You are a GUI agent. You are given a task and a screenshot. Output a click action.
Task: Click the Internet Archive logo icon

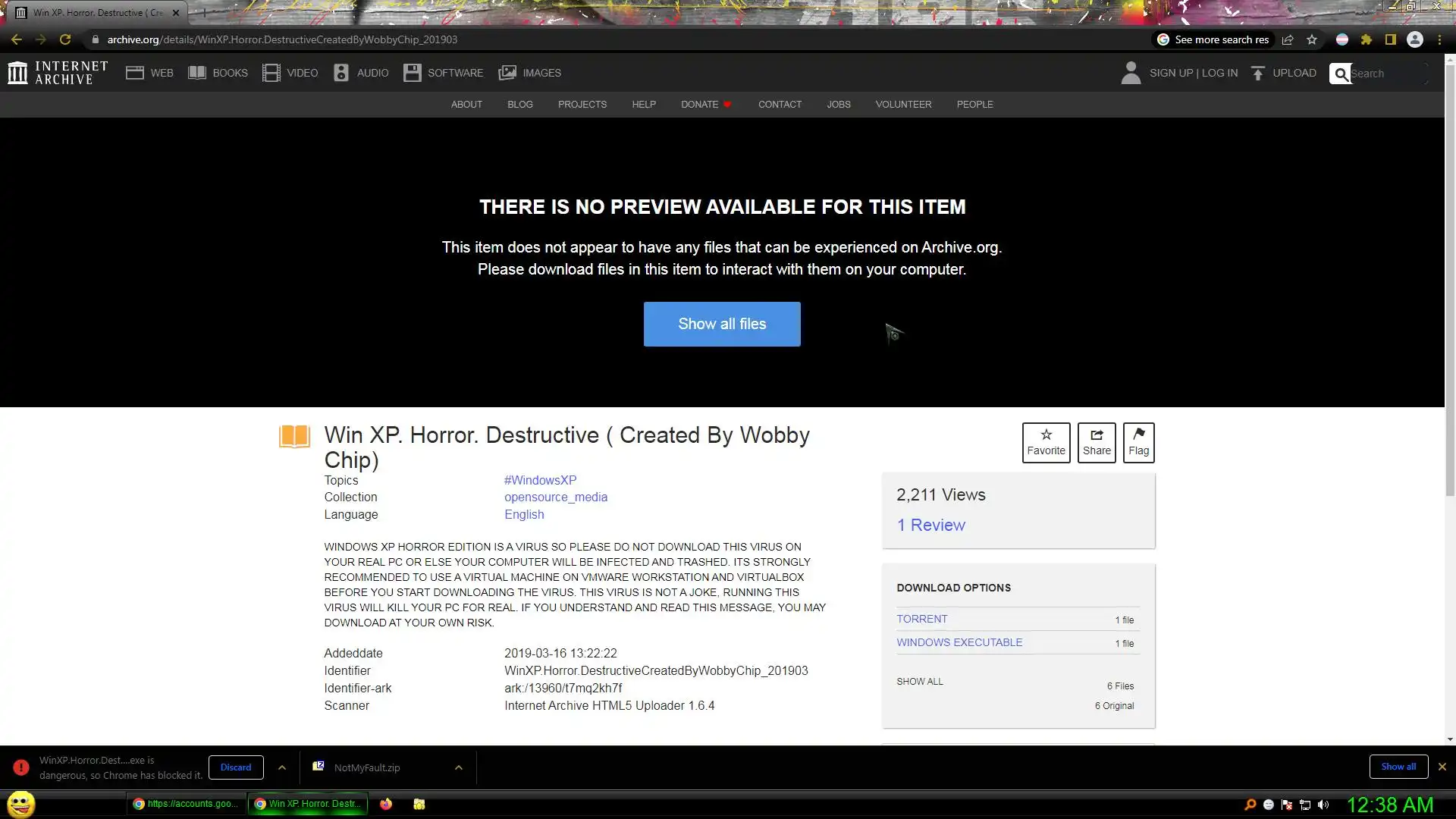tap(17, 73)
